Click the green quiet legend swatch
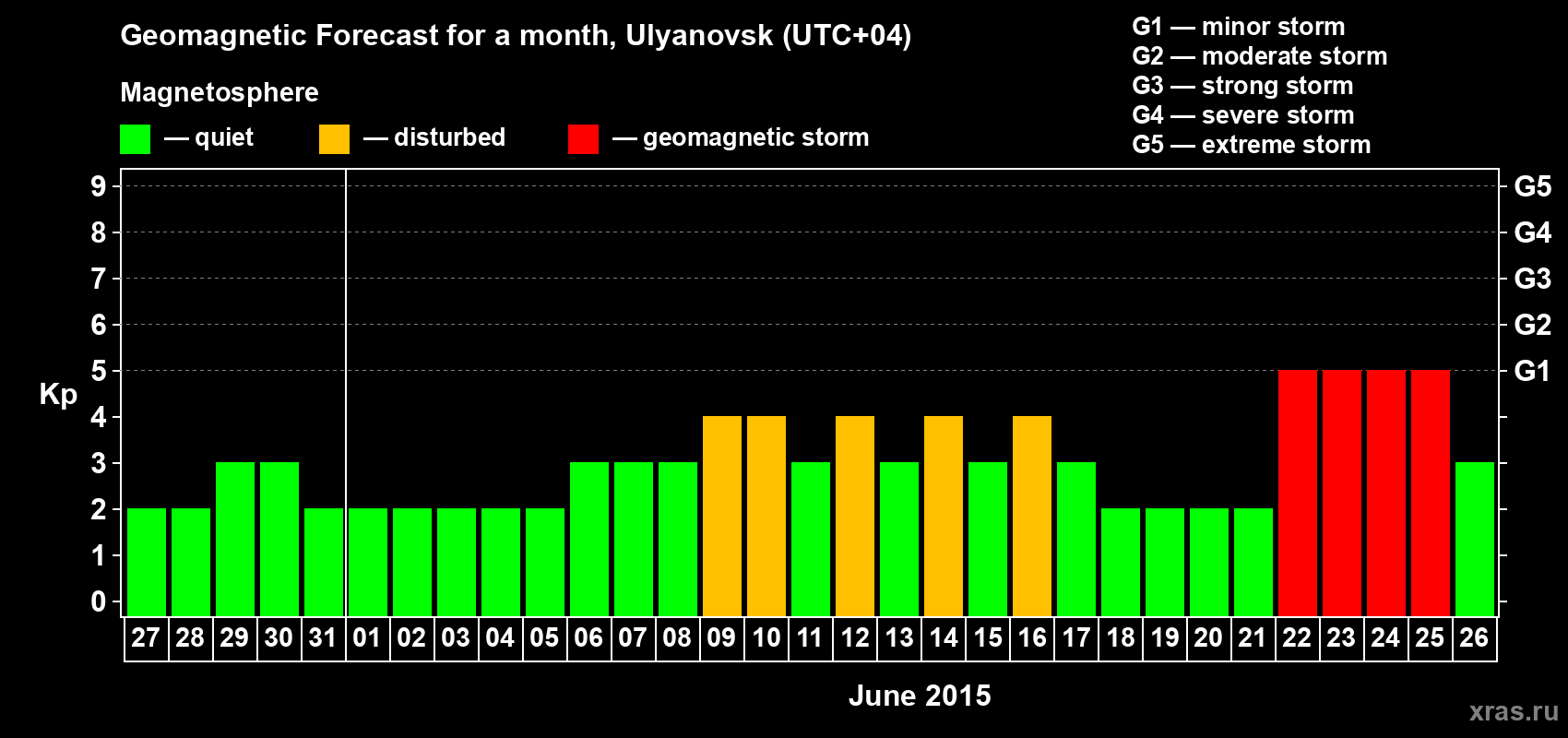The height and width of the screenshot is (738, 1568). [x=135, y=139]
